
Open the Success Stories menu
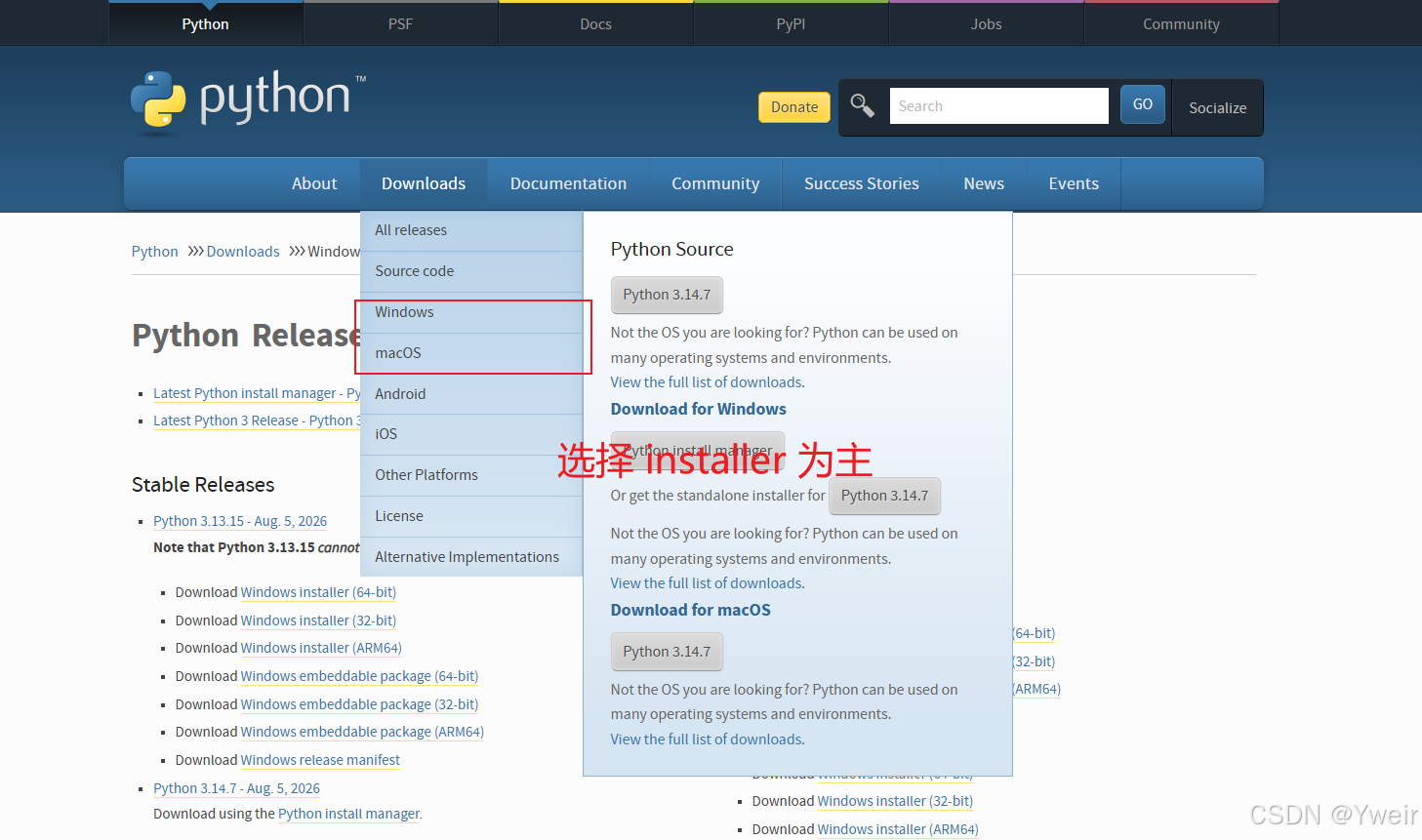click(x=862, y=183)
